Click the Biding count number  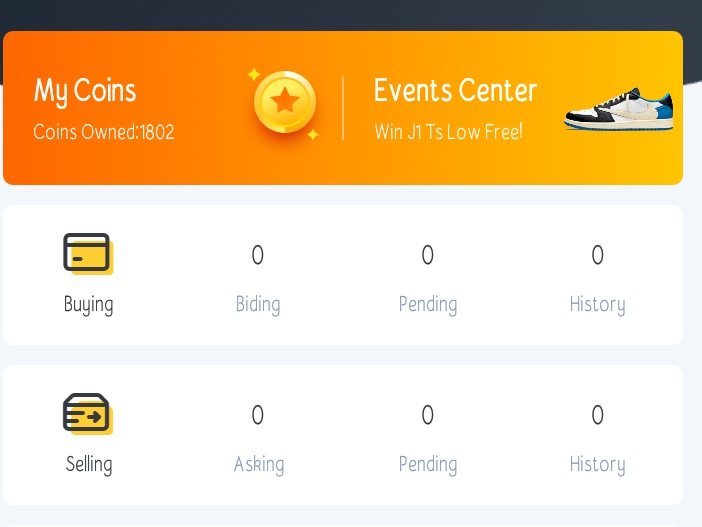click(x=258, y=256)
